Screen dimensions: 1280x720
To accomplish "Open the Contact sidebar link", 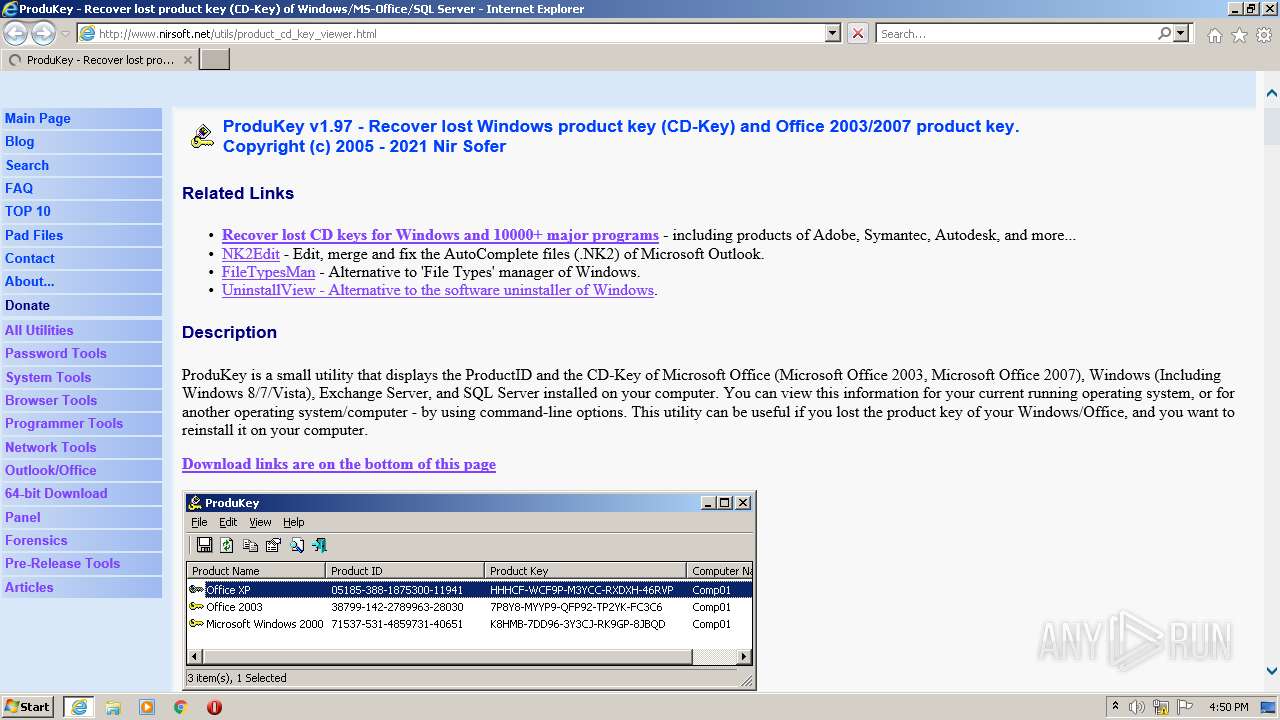I will 81,258.
